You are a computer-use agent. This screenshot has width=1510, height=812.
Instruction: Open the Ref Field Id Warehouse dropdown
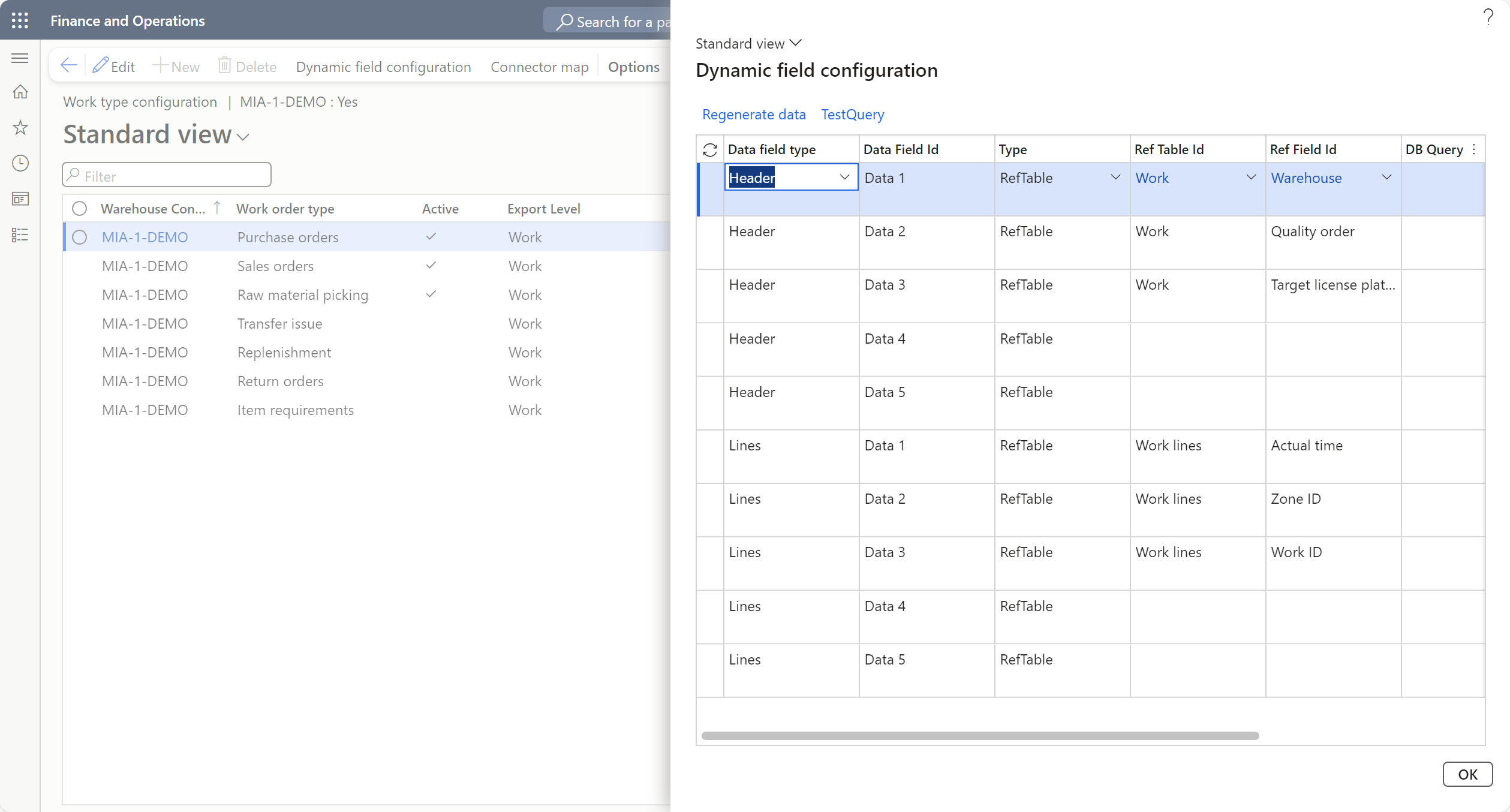click(x=1386, y=178)
